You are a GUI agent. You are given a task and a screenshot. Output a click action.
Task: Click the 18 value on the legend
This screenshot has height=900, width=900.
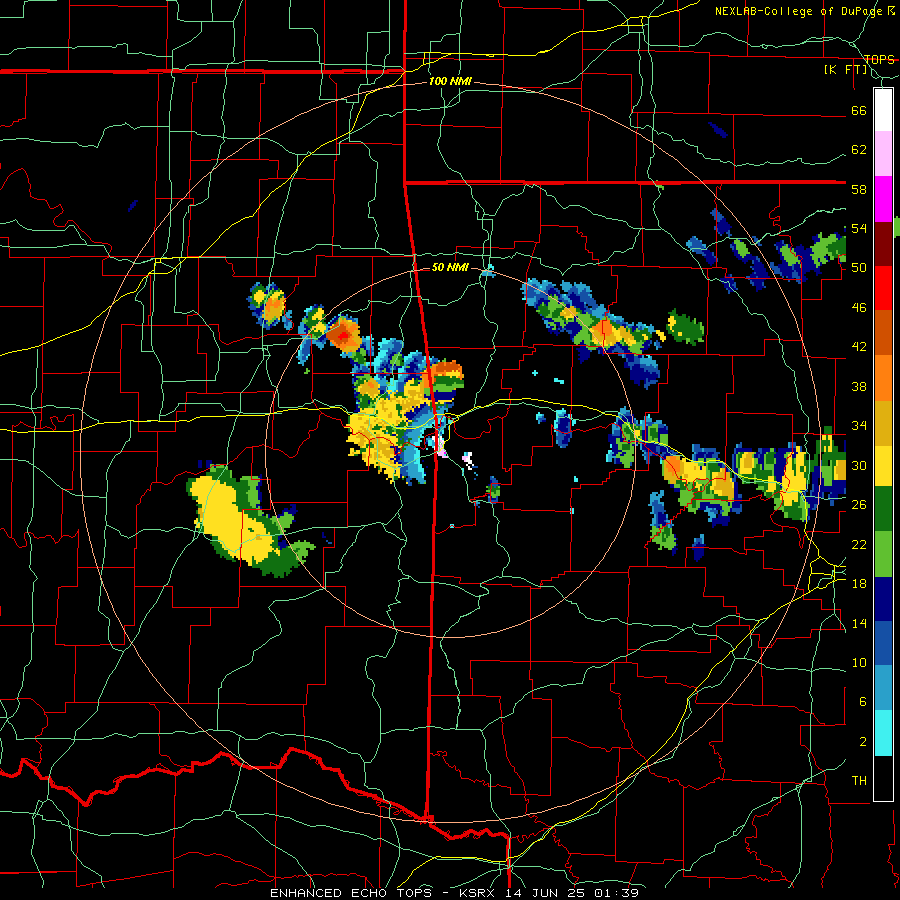coord(859,584)
